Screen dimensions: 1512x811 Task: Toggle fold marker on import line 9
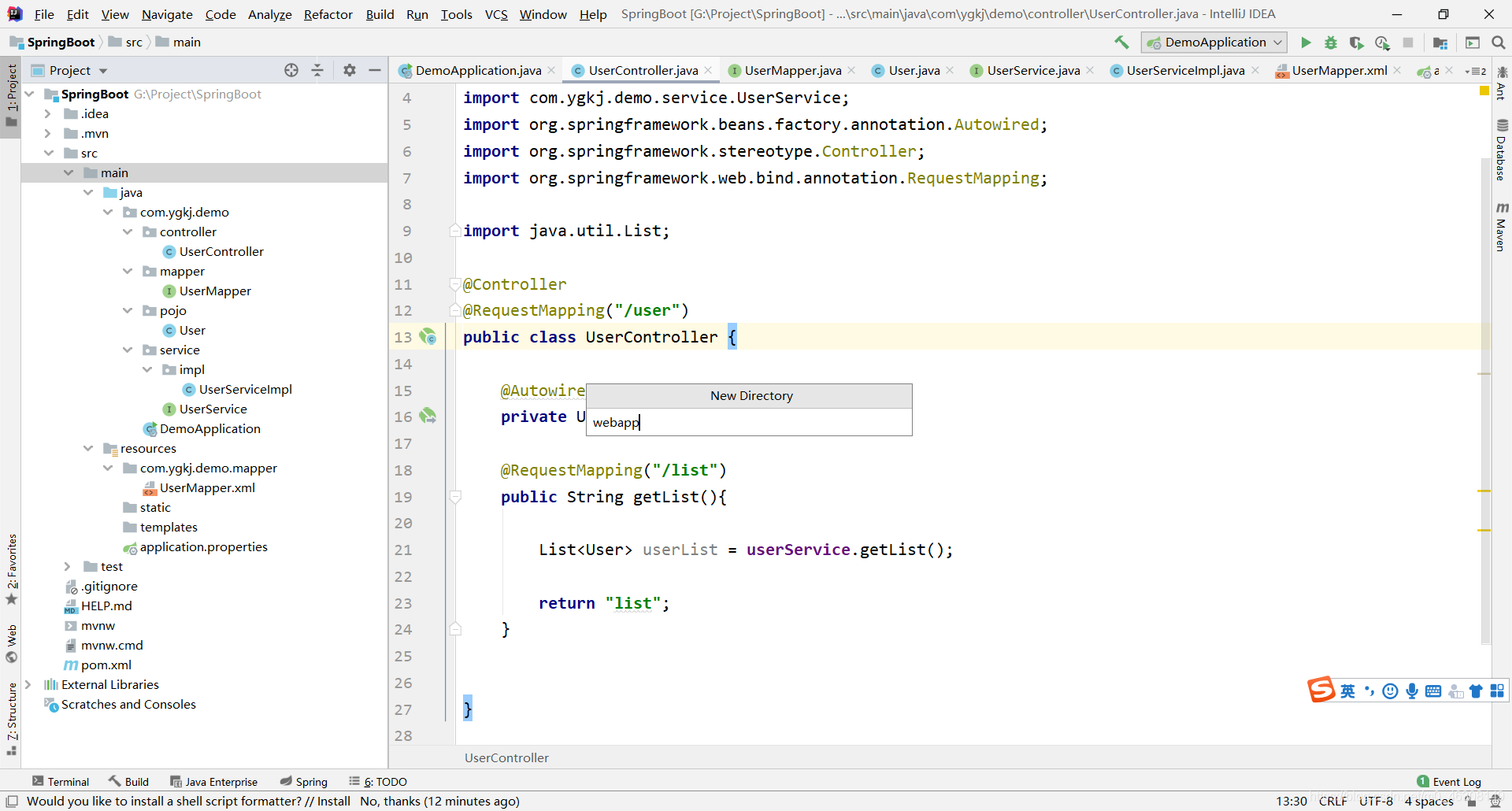point(454,231)
